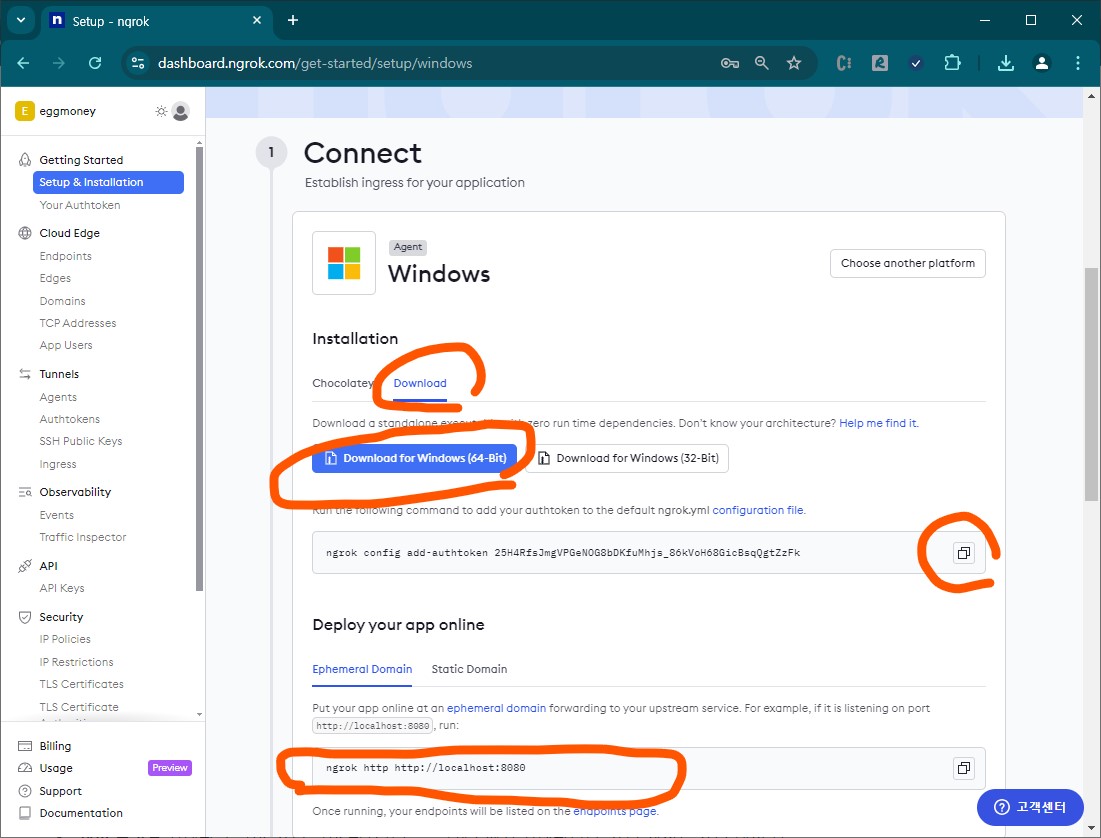Copy the ngrok add-authtoken command
This screenshot has height=838, width=1101.
[963, 553]
